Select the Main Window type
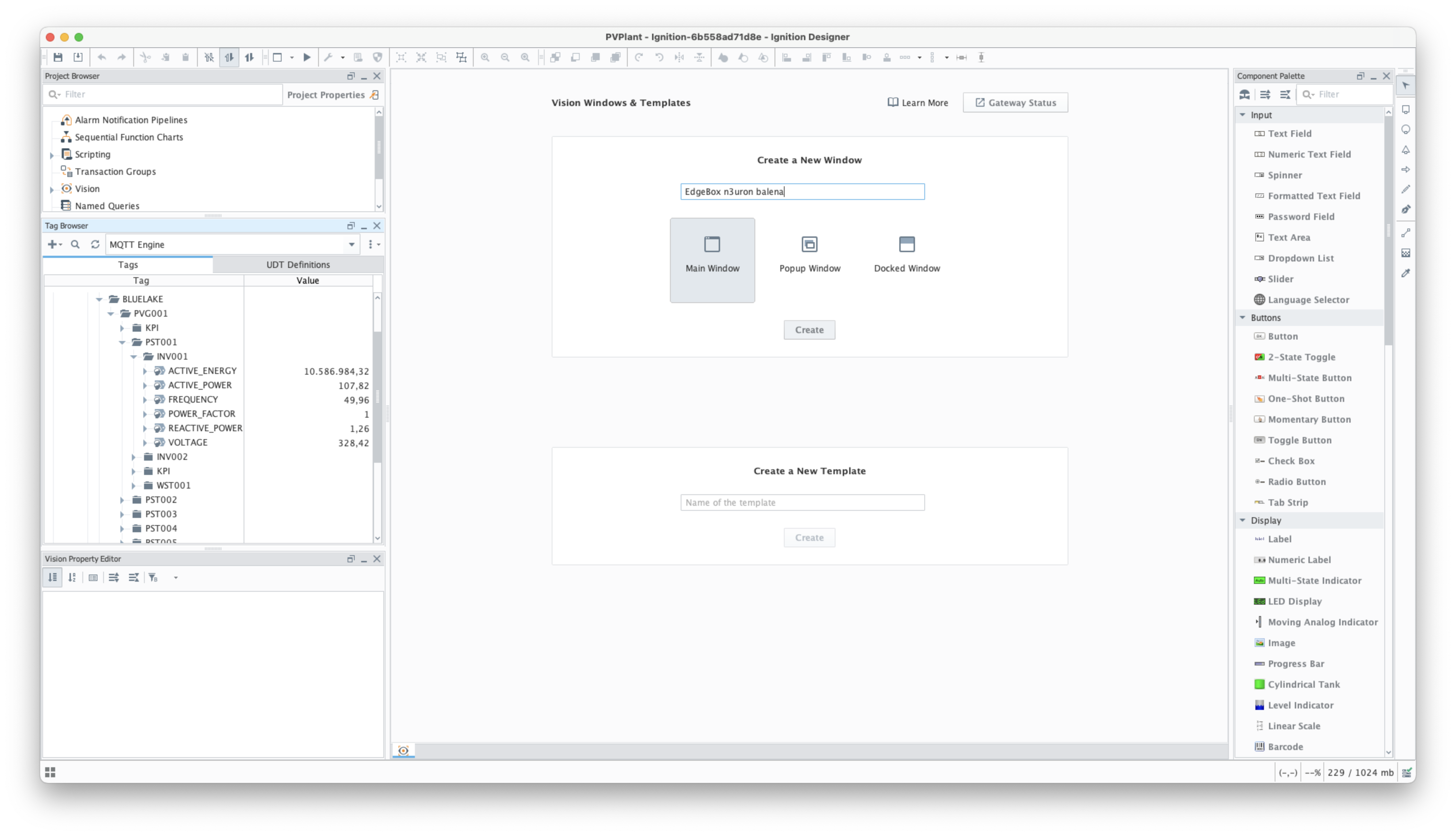1456x836 pixels. (712, 260)
